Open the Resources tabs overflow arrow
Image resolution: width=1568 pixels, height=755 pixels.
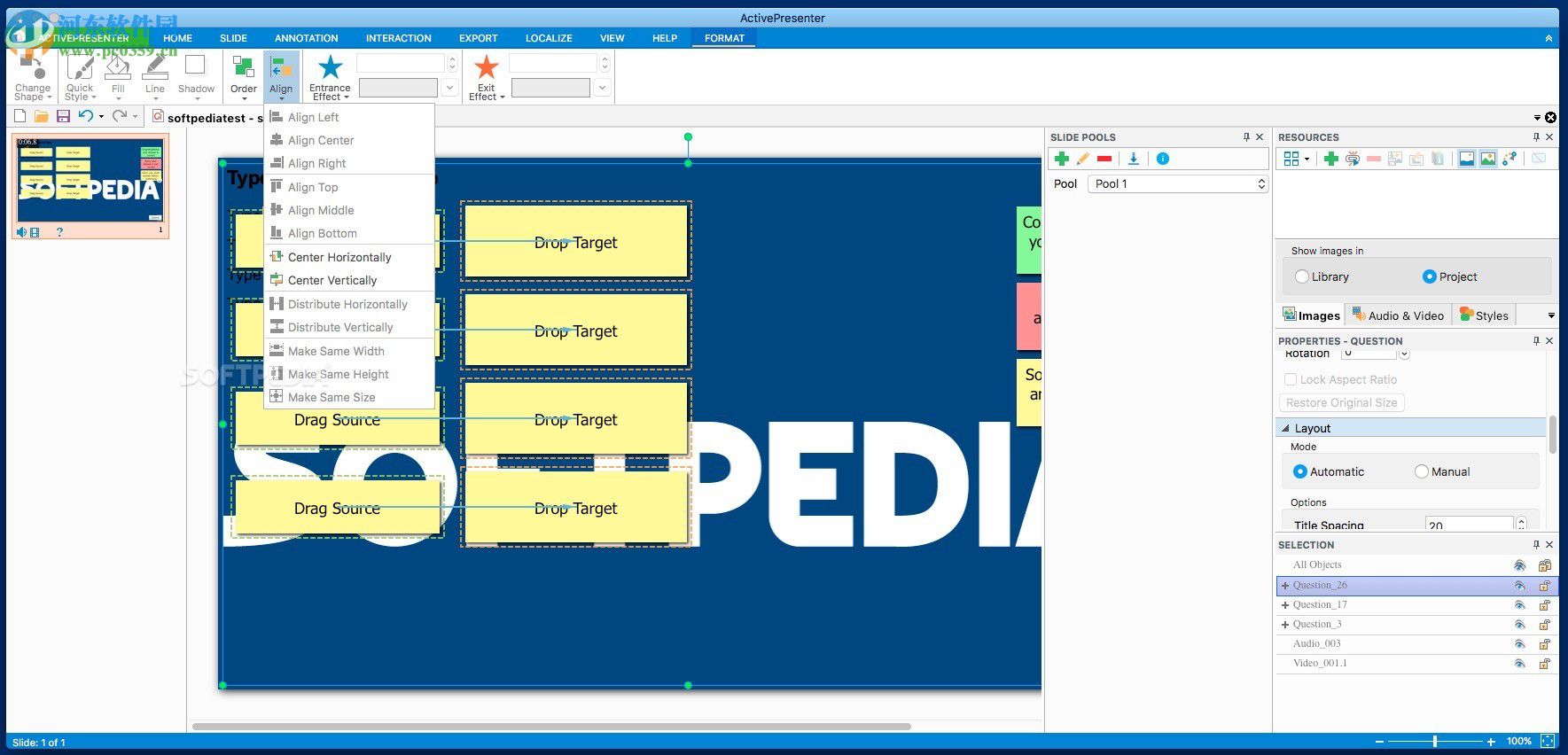1551,315
